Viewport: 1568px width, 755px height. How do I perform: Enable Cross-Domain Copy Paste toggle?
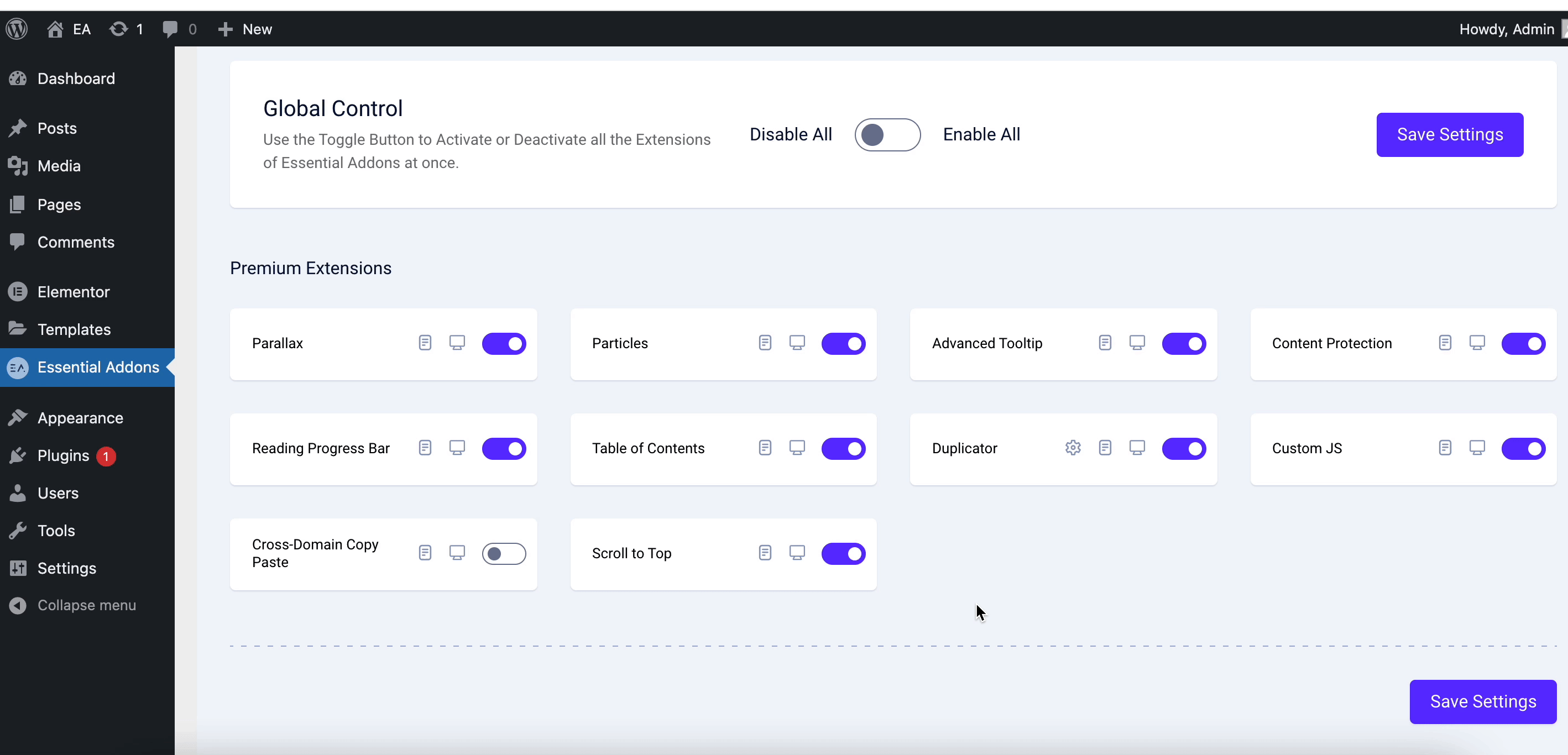coord(503,554)
